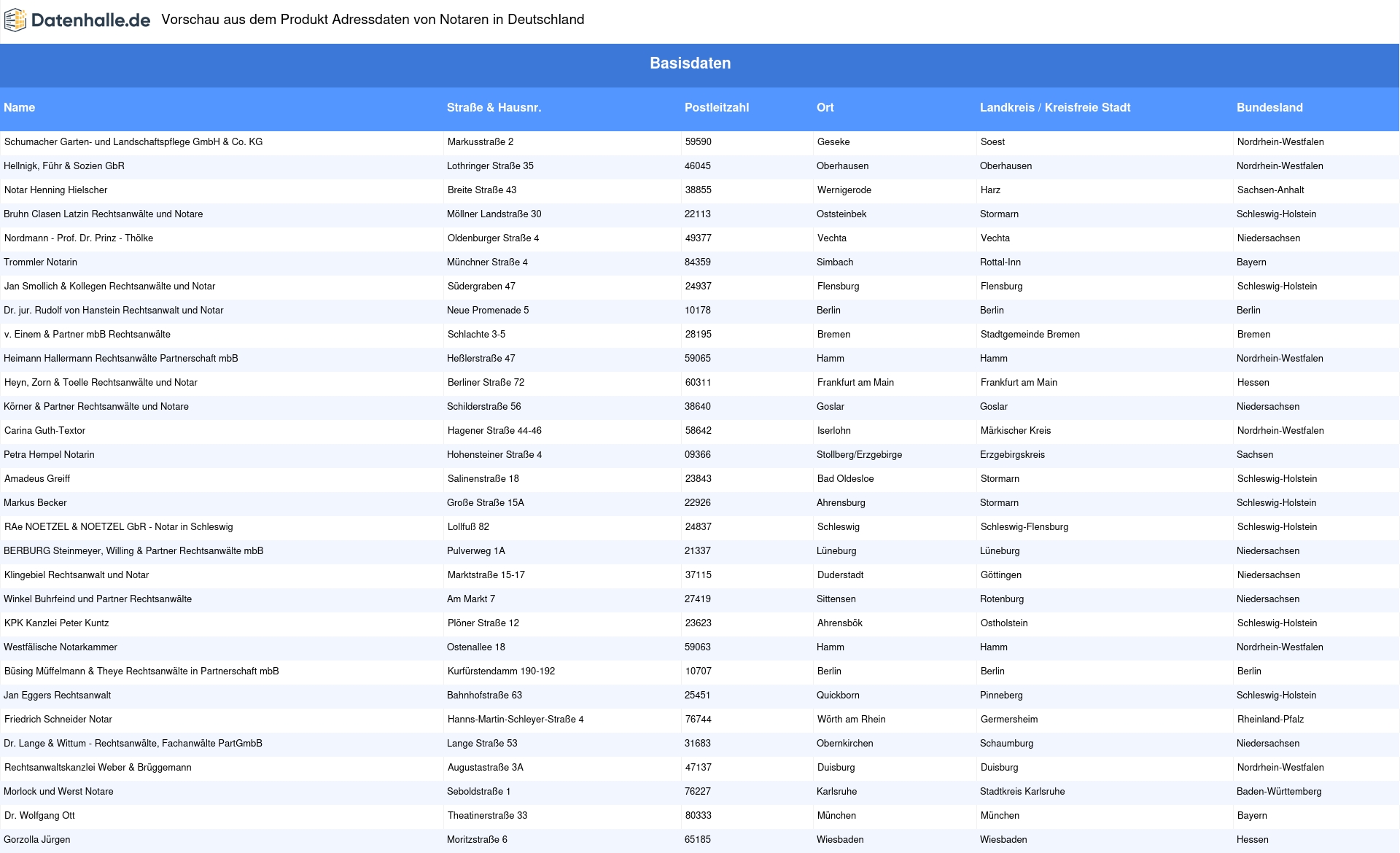This screenshot has width=1400, height=853.
Task: Select the Schumacher Garten- und Landschaftspflege row name
Action: tap(133, 142)
